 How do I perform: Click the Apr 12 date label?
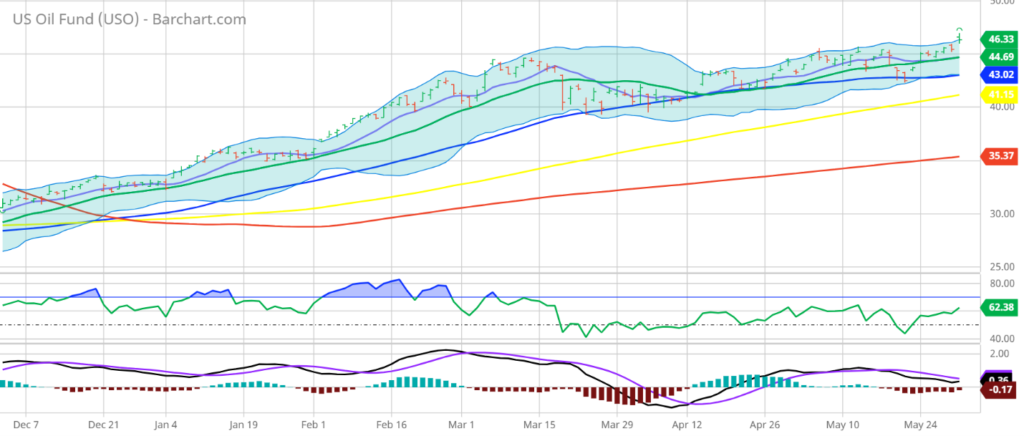coord(687,424)
